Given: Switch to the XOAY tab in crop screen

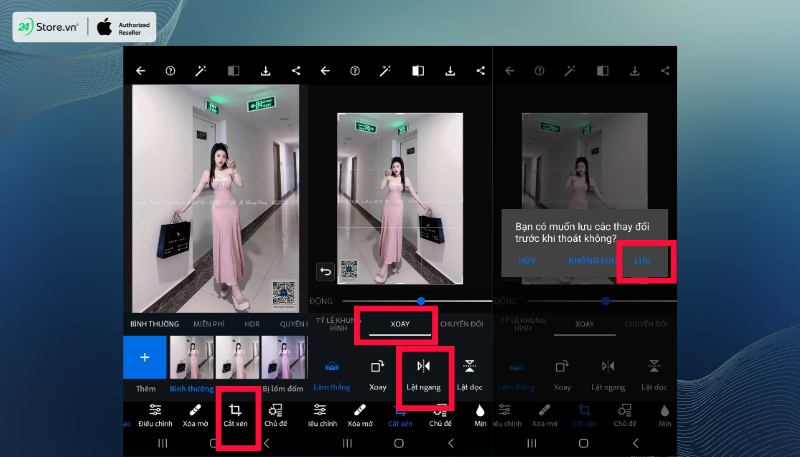Looking at the screenshot, I should point(400,324).
